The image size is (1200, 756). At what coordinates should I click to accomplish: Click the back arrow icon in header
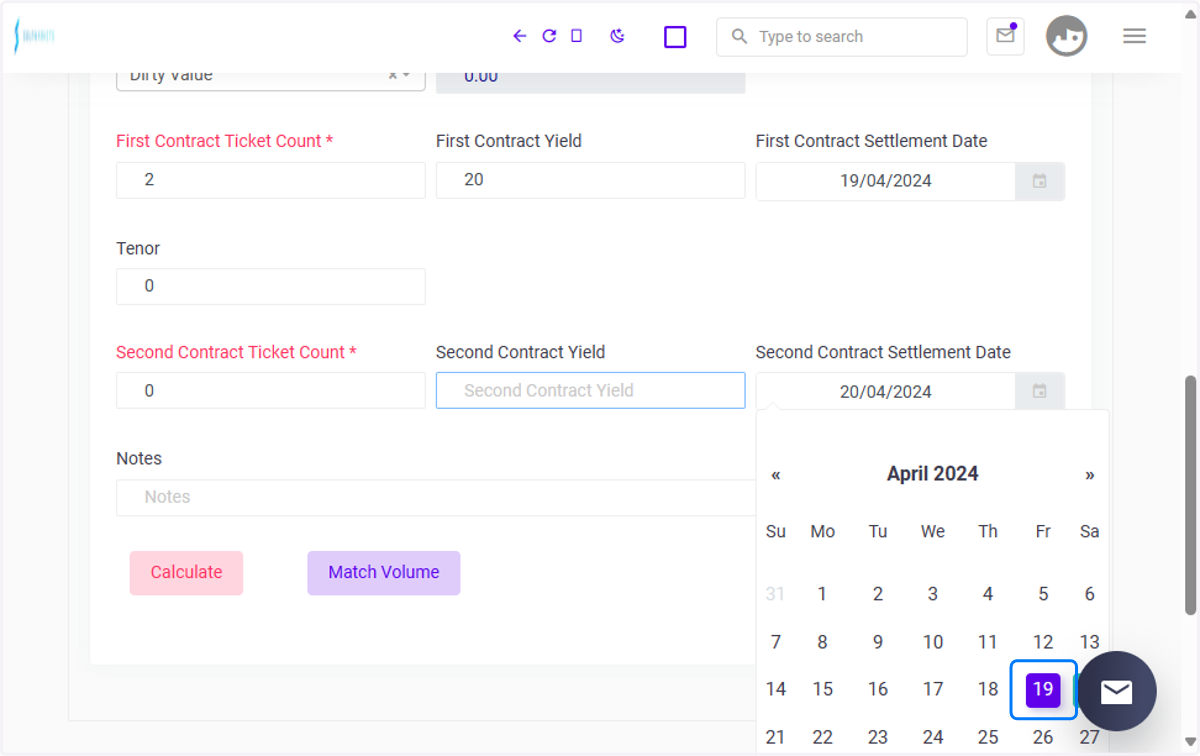pyautogui.click(x=519, y=36)
